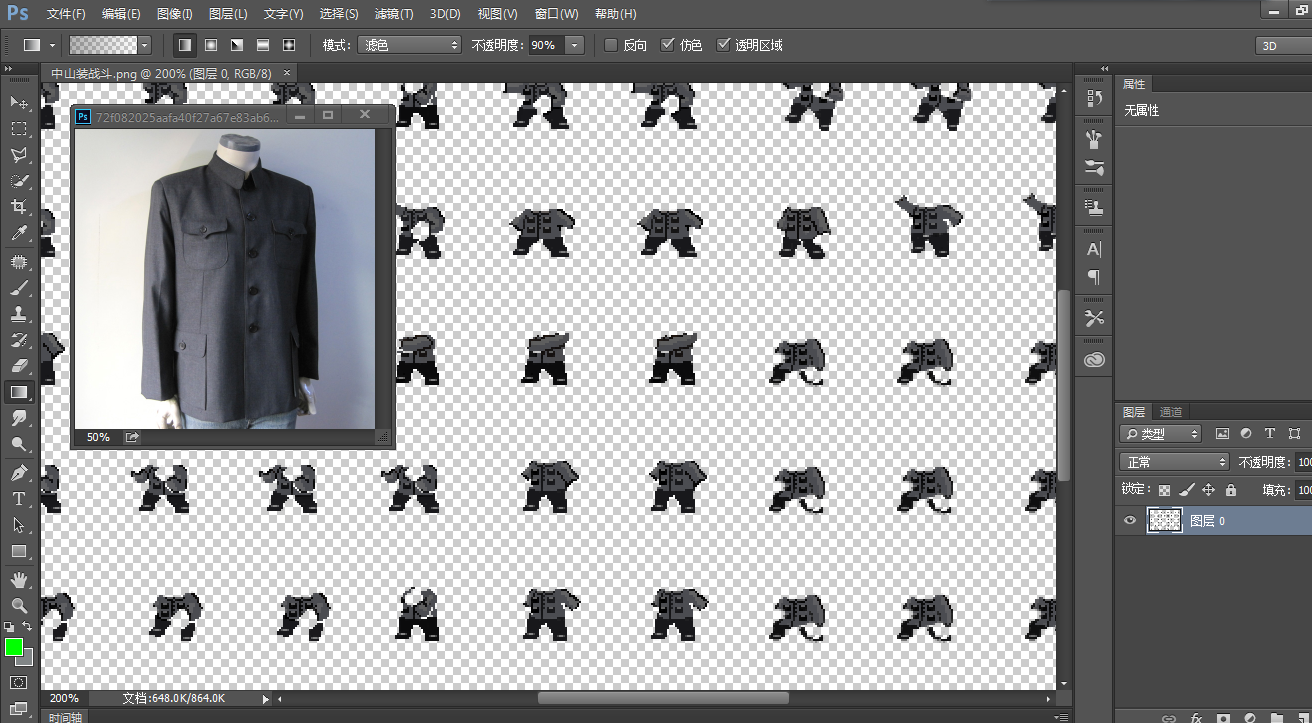Toggle the 仿色 checkbox

point(668,45)
